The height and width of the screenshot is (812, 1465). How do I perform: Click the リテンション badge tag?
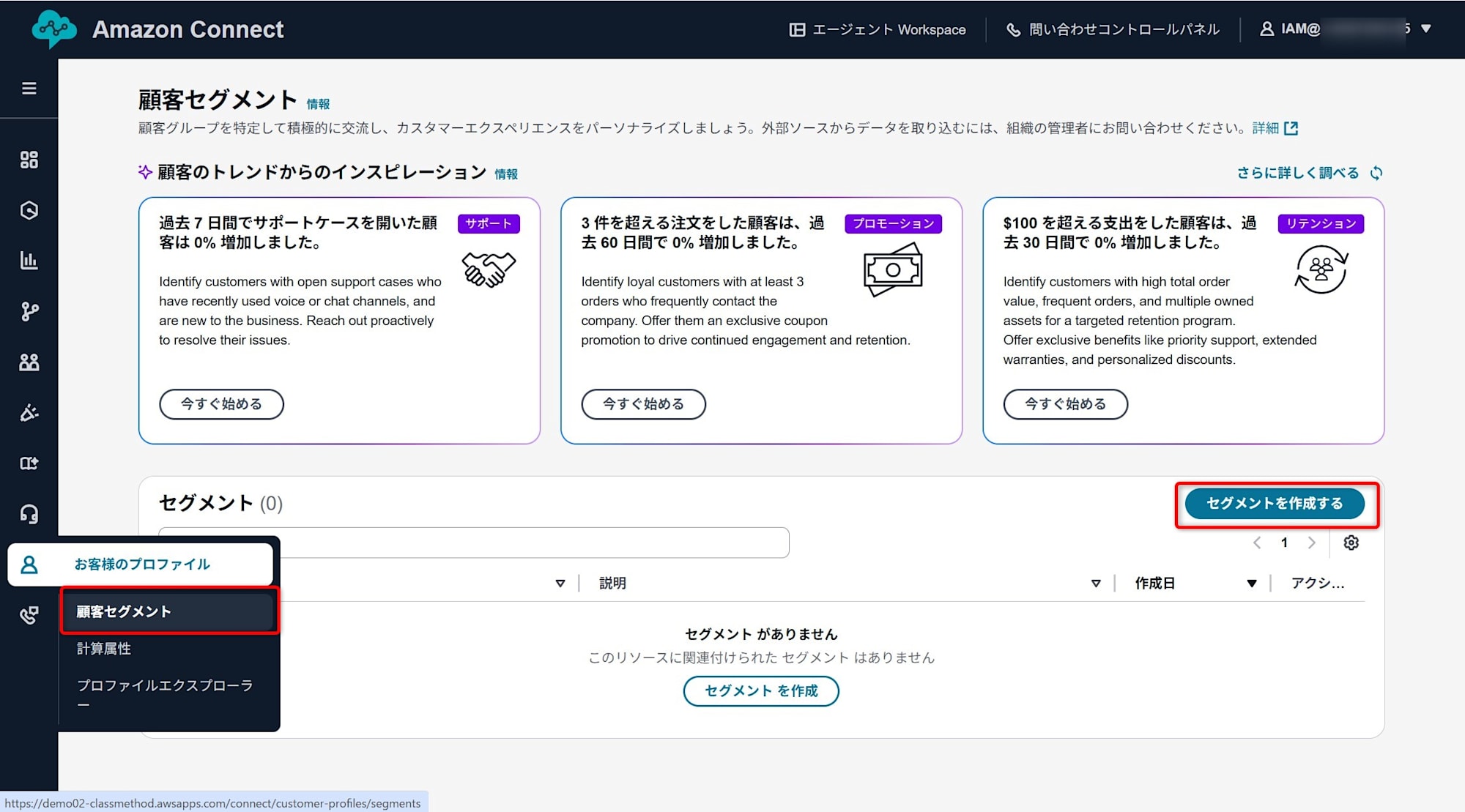pos(1321,224)
